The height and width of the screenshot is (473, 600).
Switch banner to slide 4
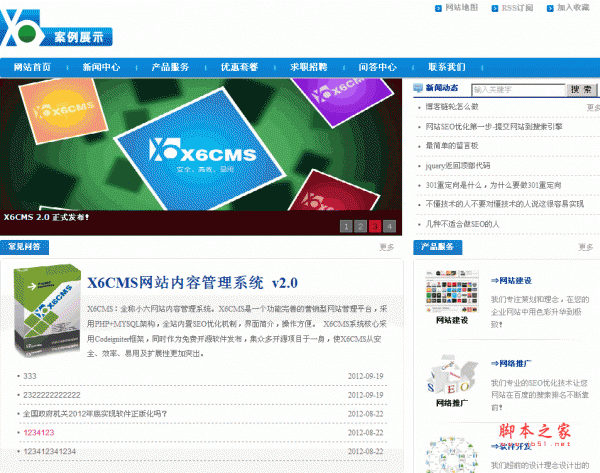point(390,226)
